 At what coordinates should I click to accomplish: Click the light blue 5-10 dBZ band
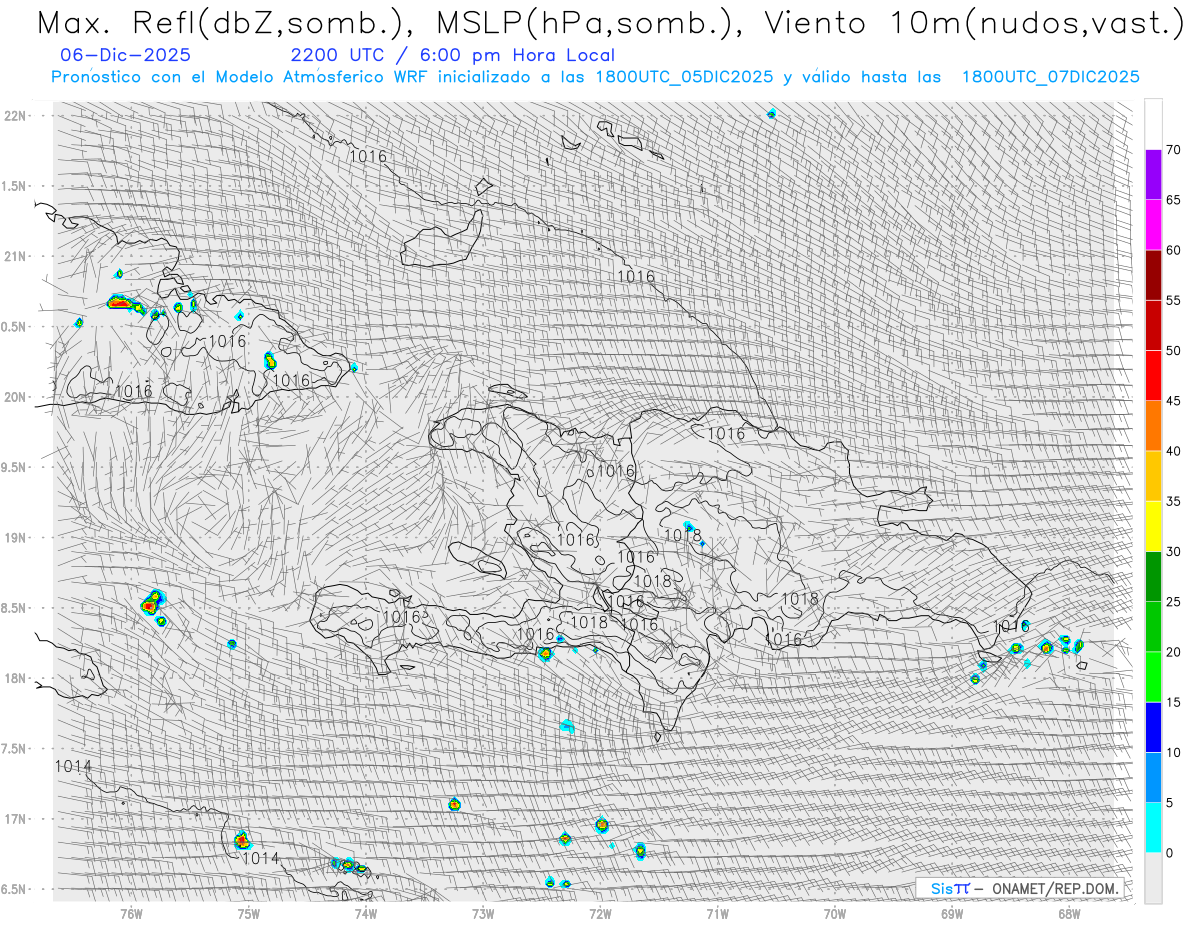[1153, 777]
